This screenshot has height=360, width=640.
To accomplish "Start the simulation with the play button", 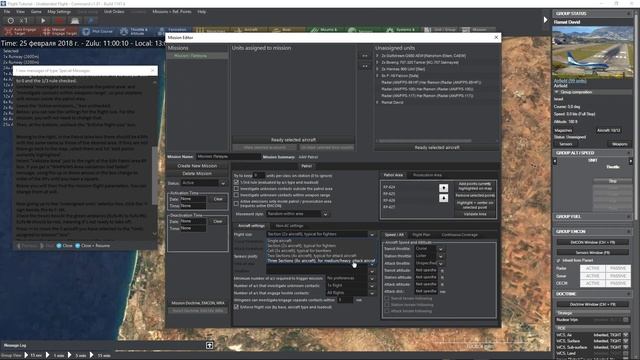I will 43,20.
